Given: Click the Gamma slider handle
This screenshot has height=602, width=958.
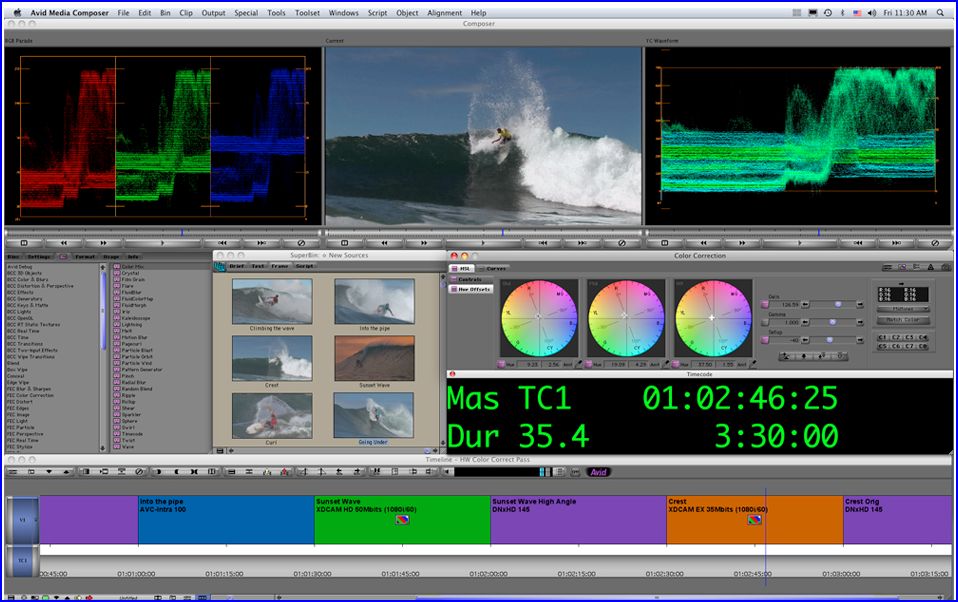Looking at the screenshot, I should (835, 321).
